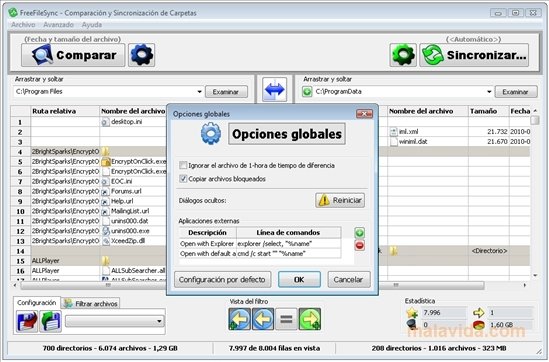Click Configuración por defecto button
Viewport: 549px width, 362px height.
click(222, 279)
